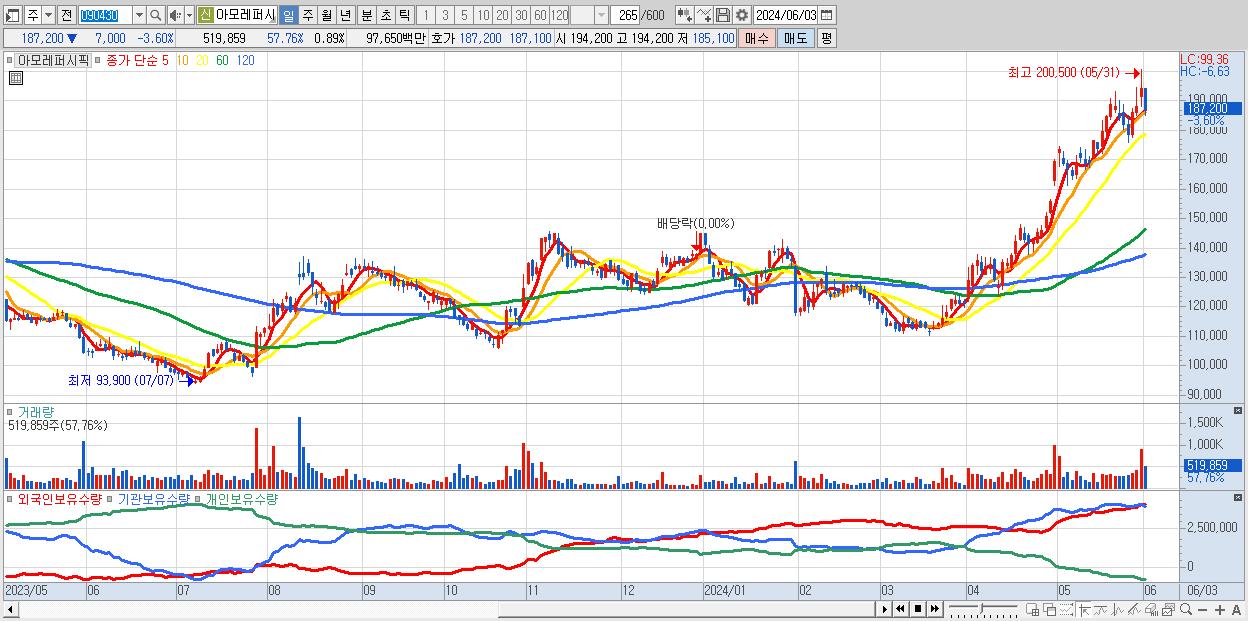Click the add line indicator icon
Image resolution: width=1248 pixels, height=621 pixels.
tap(704, 15)
